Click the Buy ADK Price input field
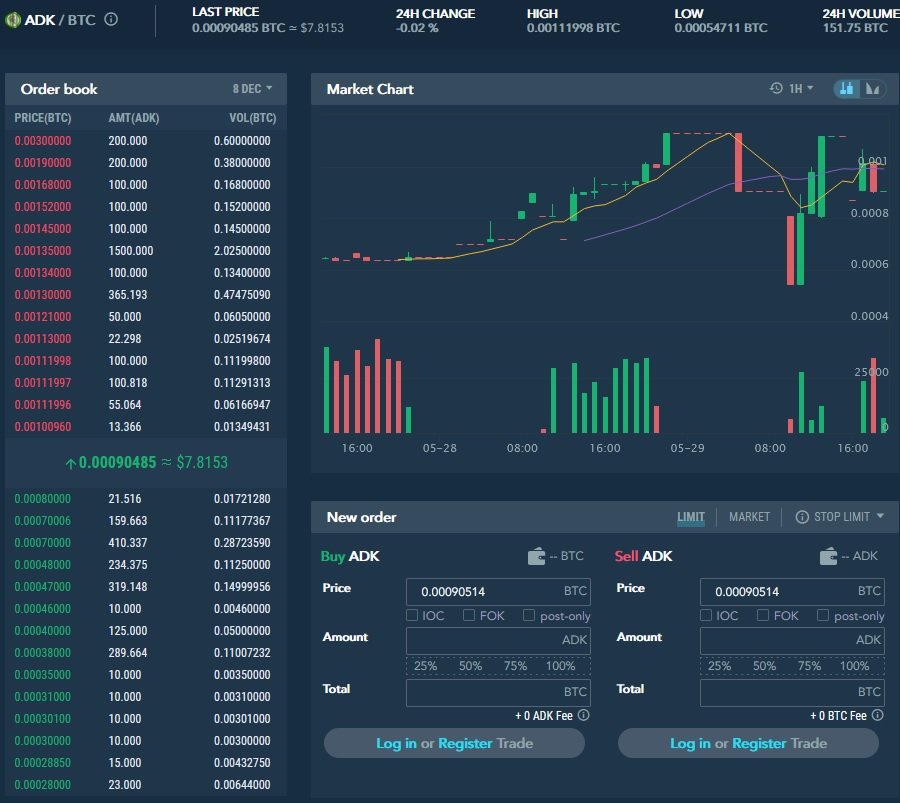 [498, 592]
